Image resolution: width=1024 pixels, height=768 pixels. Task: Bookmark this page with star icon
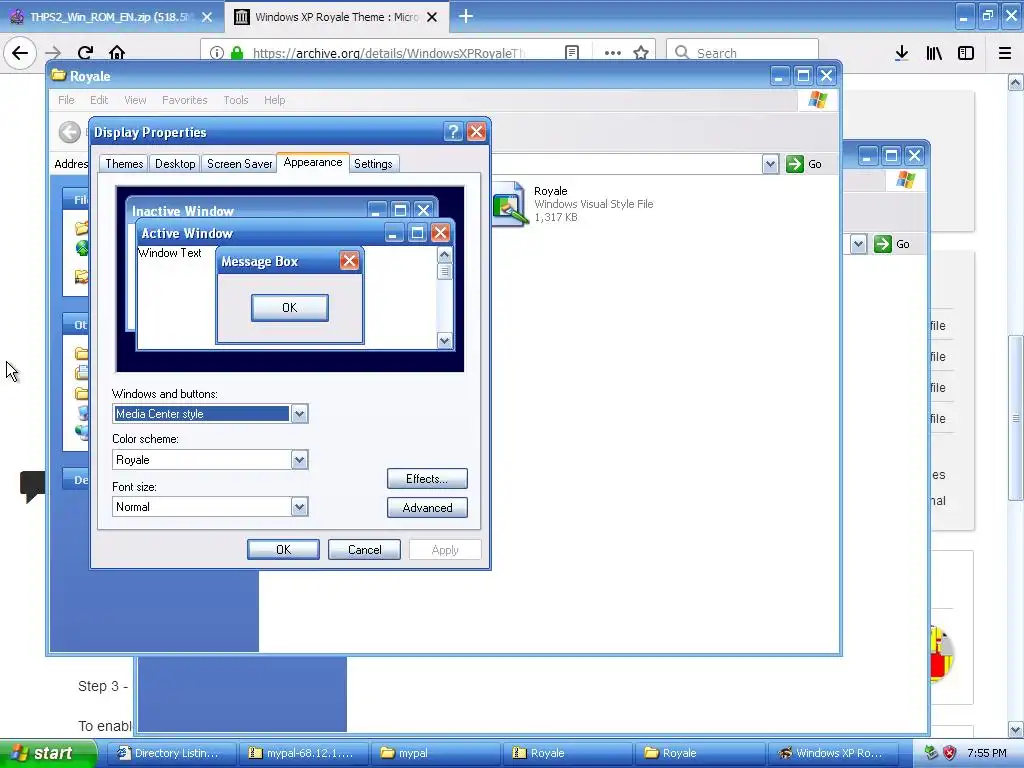tap(641, 53)
